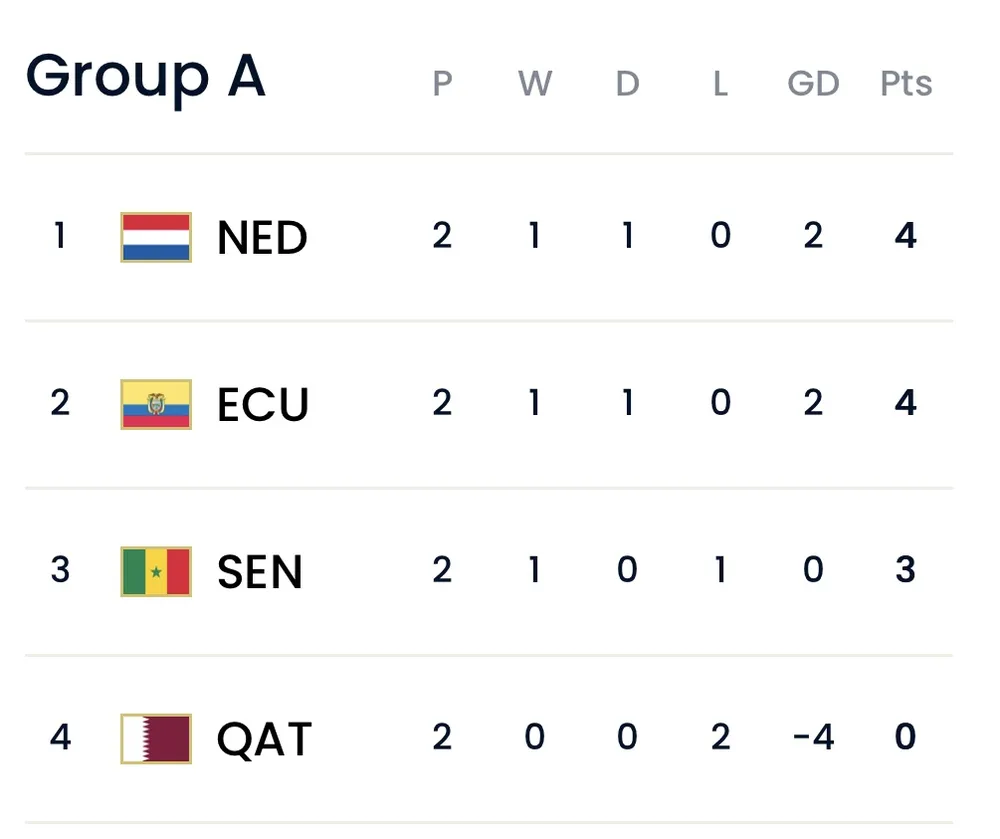Viewport: 1000px width, 839px height.
Task: Click Qatar's points total of 0
Action: (x=906, y=738)
